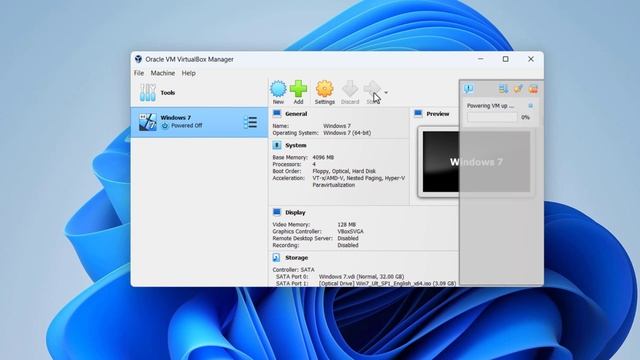Open the Windows 7 machine list menu icon
The height and width of the screenshot is (360, 640).
(250, 122)
